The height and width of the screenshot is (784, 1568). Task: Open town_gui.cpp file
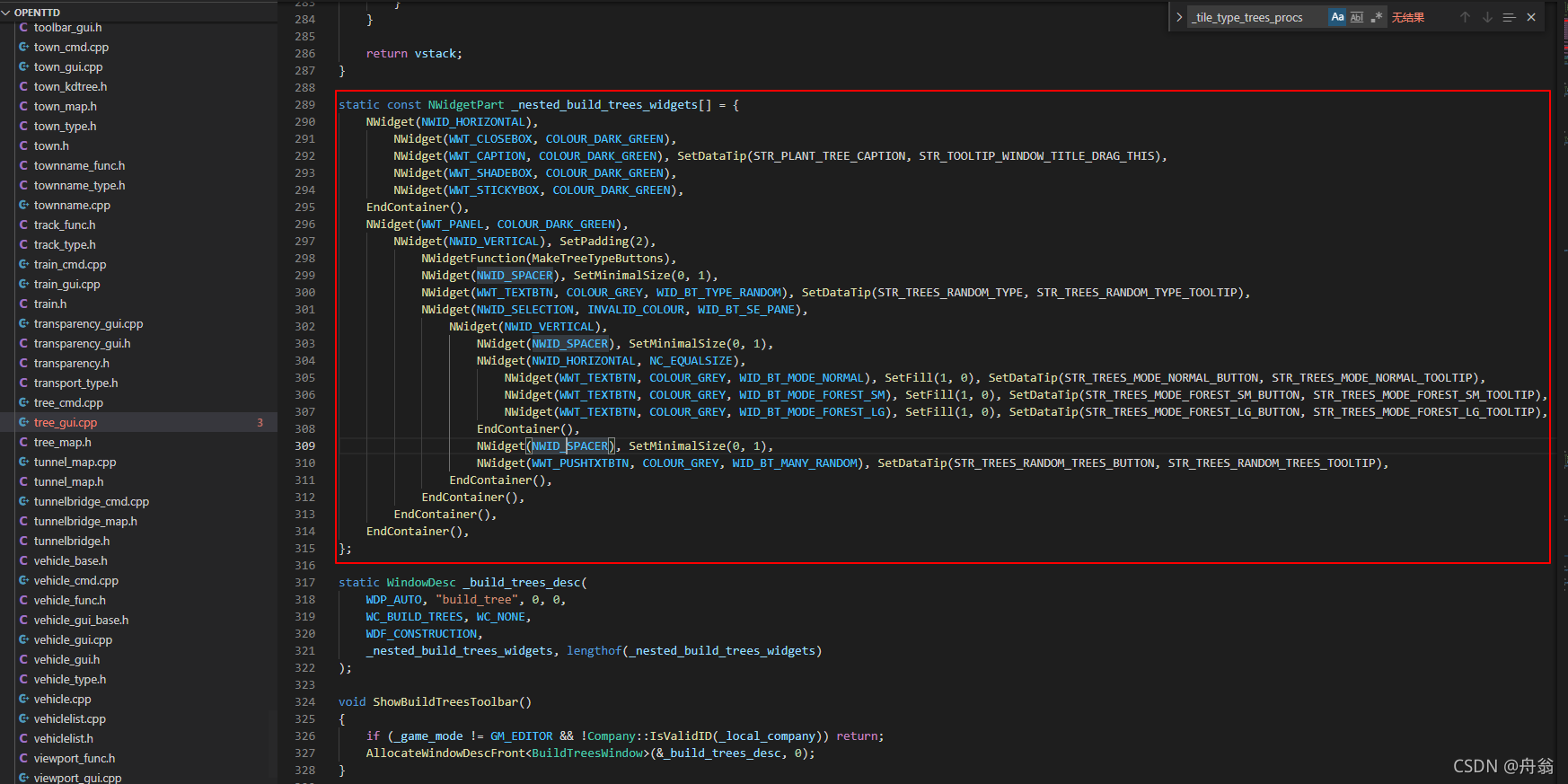pos(138,66)
